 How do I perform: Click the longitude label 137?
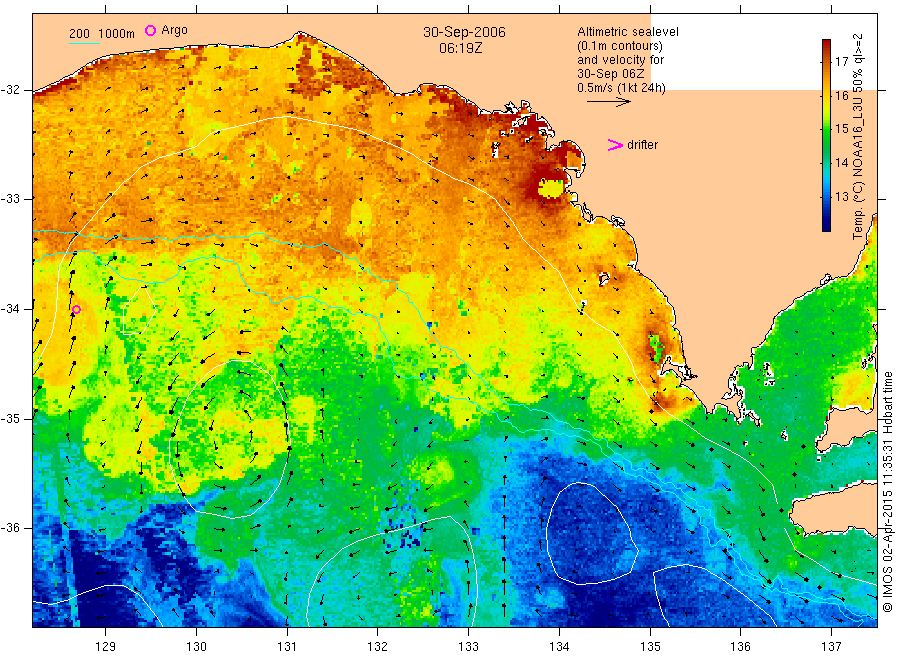[x=831, y=647]
